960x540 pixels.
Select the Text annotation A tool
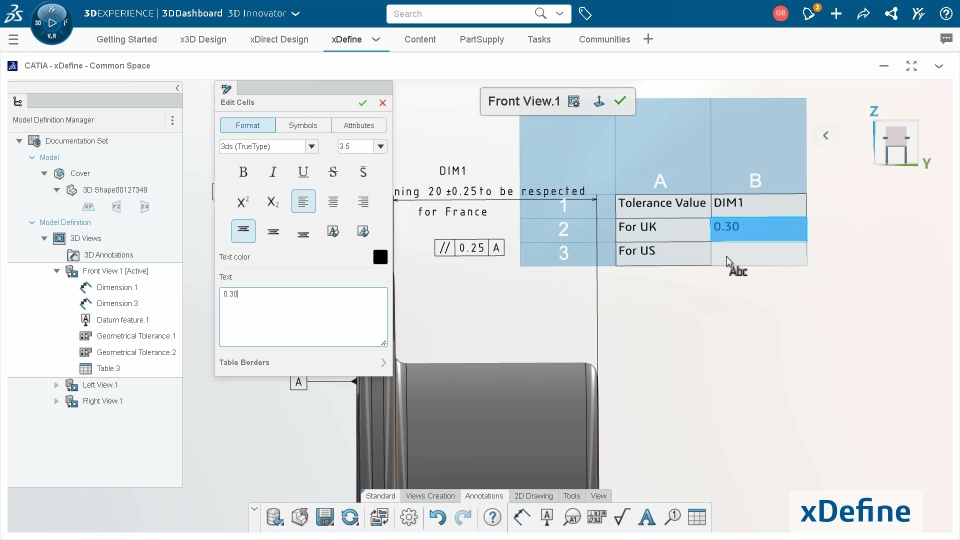(647, 517)
